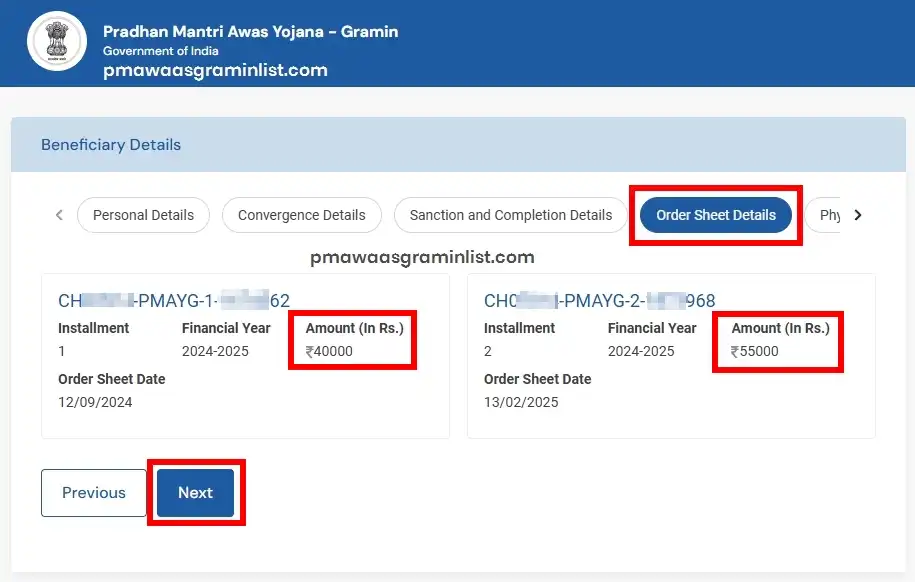The width and height of the screenshot is (915, 582).
Task: Click Installment label in the first card
Action: [93, 328]
